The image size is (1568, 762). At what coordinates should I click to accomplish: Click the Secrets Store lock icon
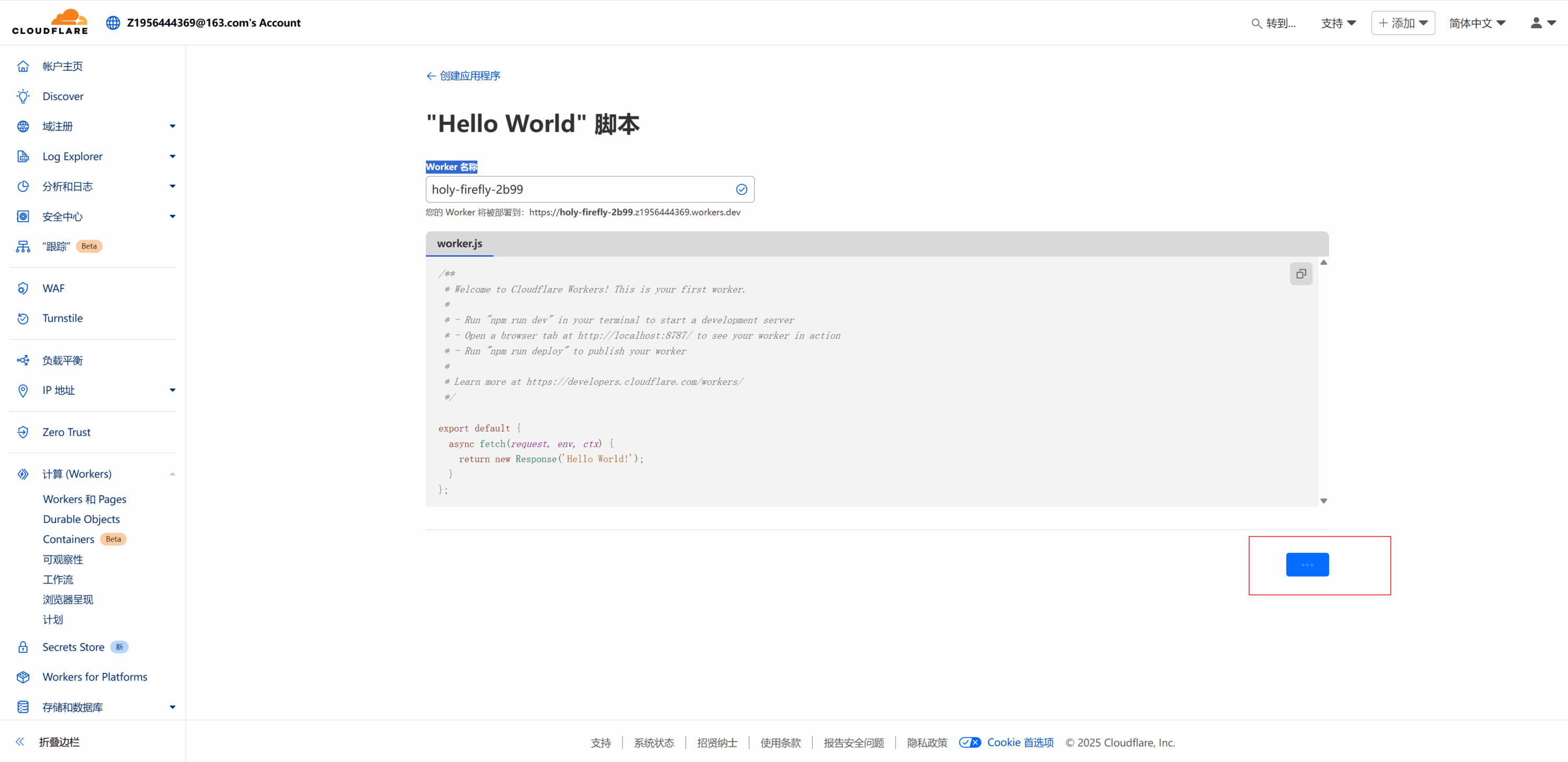coord(23,647)
